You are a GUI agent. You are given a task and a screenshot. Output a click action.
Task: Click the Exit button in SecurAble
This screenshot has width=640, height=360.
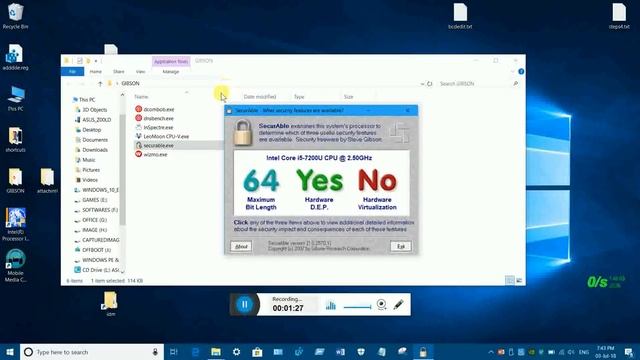pyautogui.click(x=401, y=247)
